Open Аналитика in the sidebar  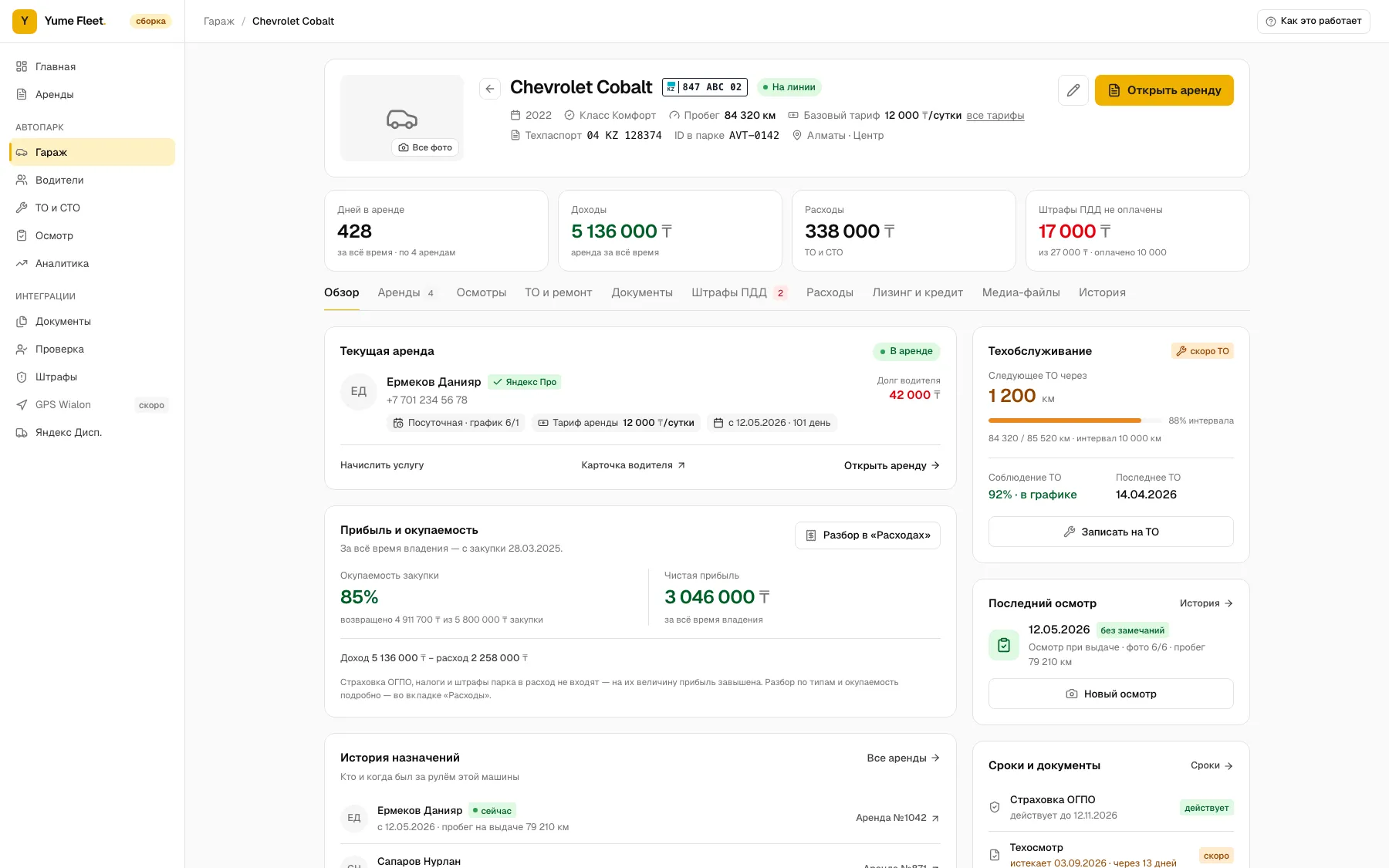(x=92, y=263)
